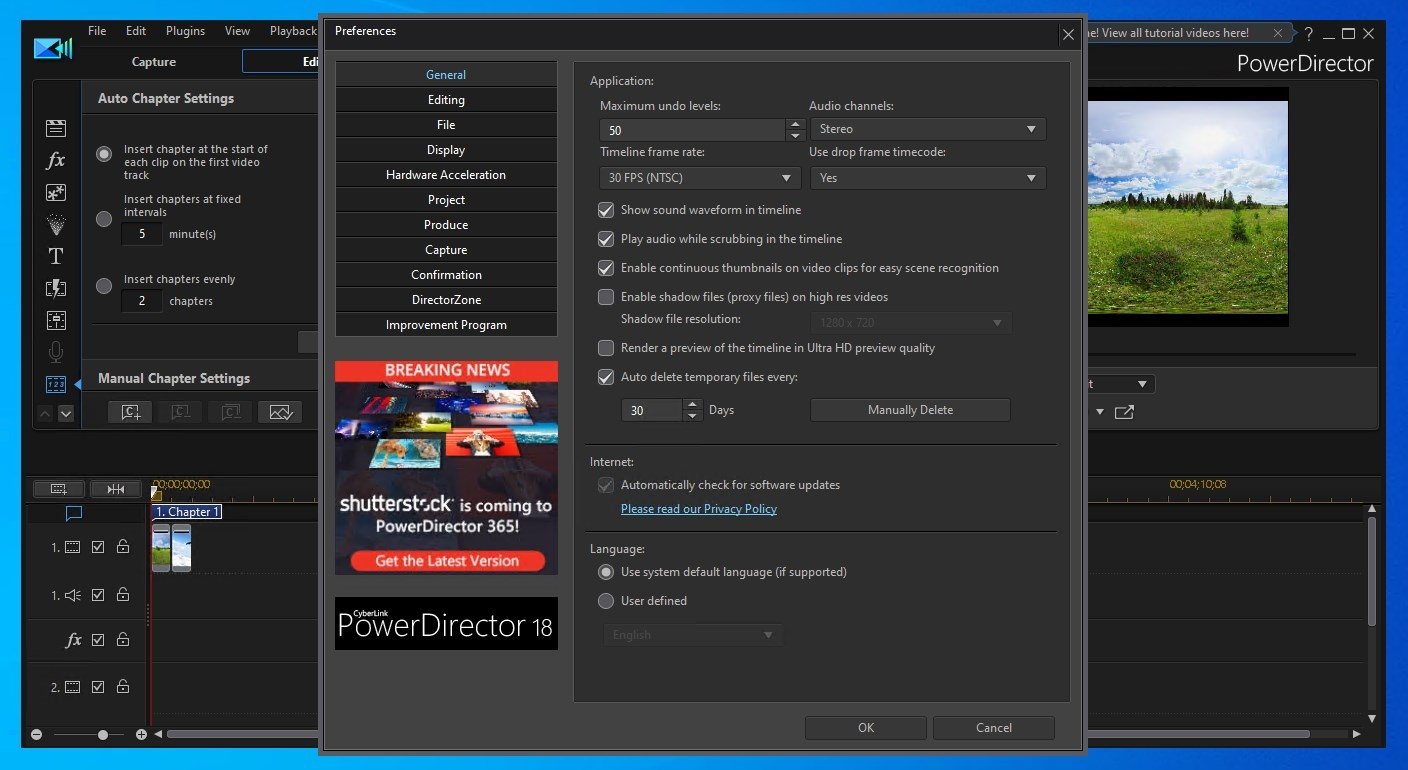Open the View menu in menu bar
Viewport: 1408px width, 770px height.
(x=237, y=31)
